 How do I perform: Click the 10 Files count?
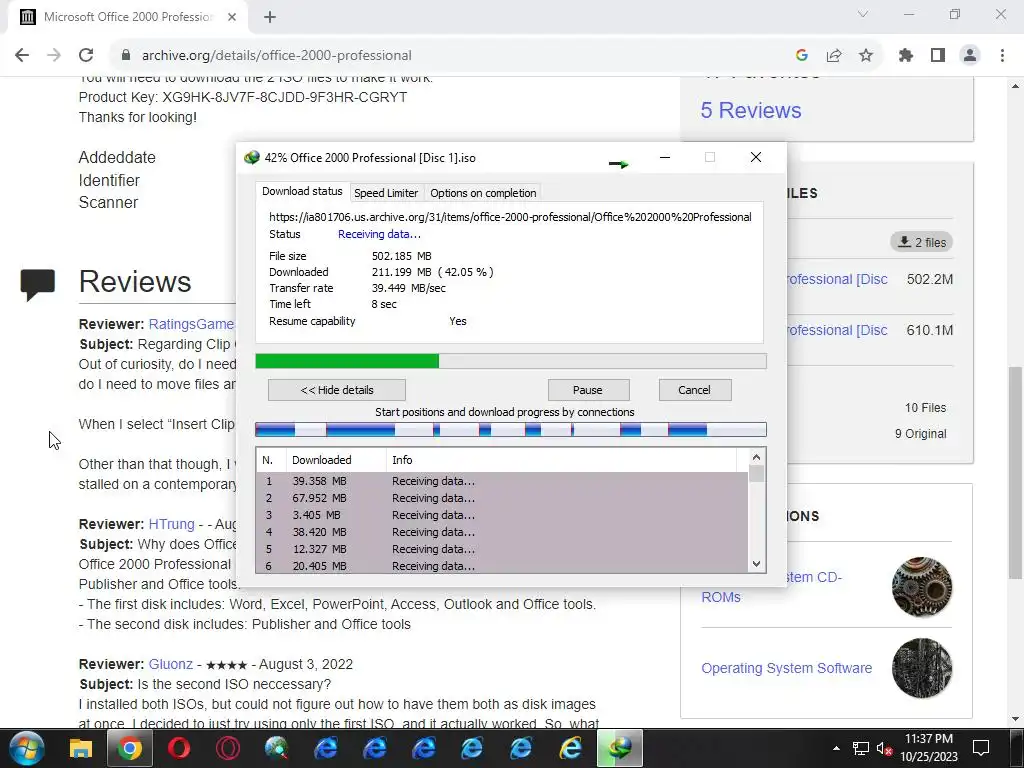coord(925,408)
